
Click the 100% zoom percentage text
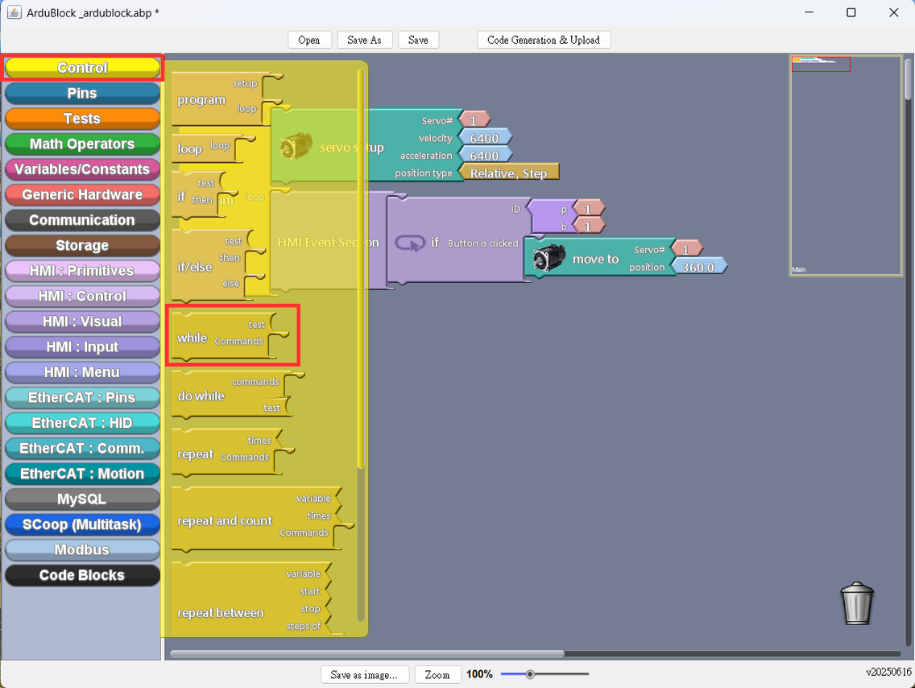479,675
